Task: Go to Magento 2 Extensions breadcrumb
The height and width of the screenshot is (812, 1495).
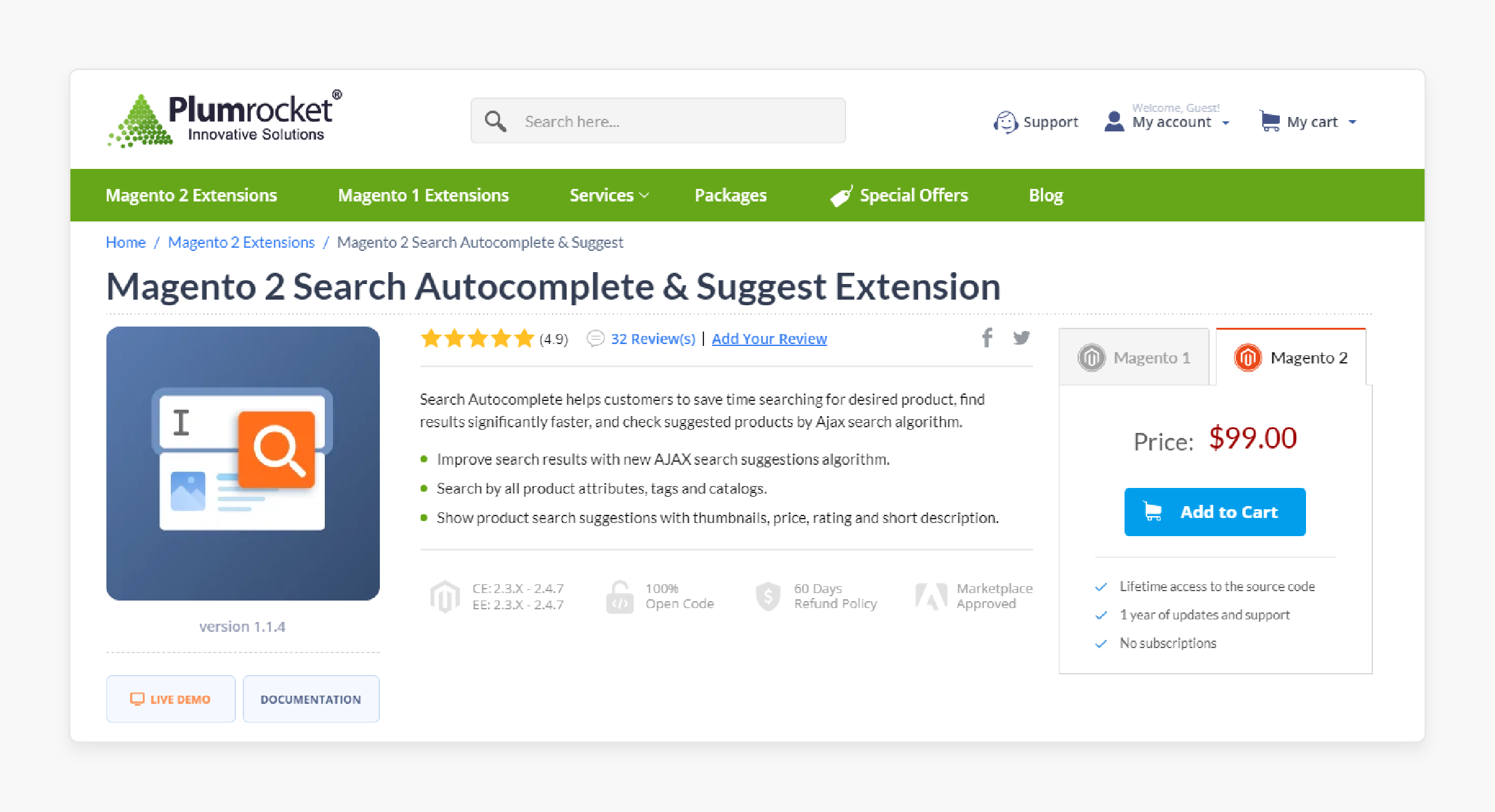Action: pos(241,242)
